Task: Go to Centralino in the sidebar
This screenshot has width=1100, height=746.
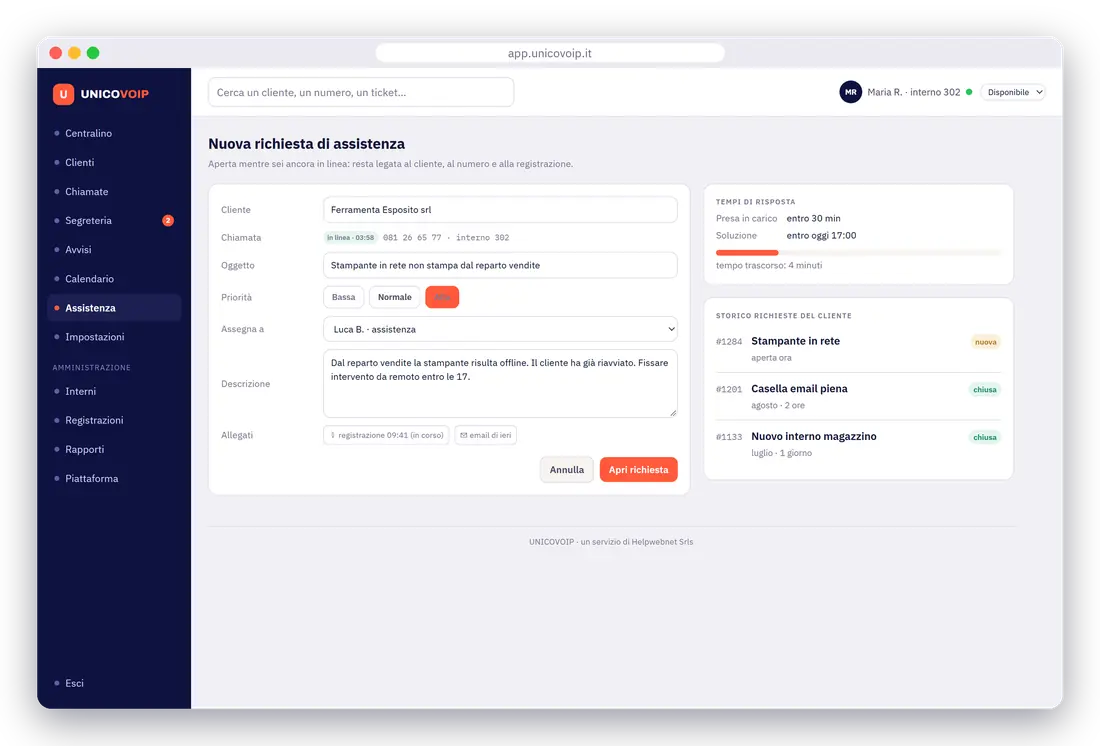Action: (x=88, y=133)
